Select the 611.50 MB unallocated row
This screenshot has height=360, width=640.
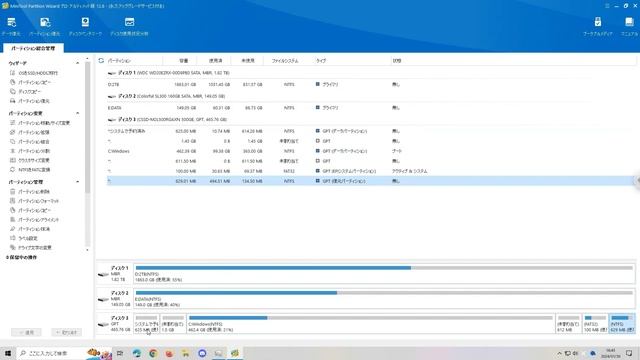(371, 161)
